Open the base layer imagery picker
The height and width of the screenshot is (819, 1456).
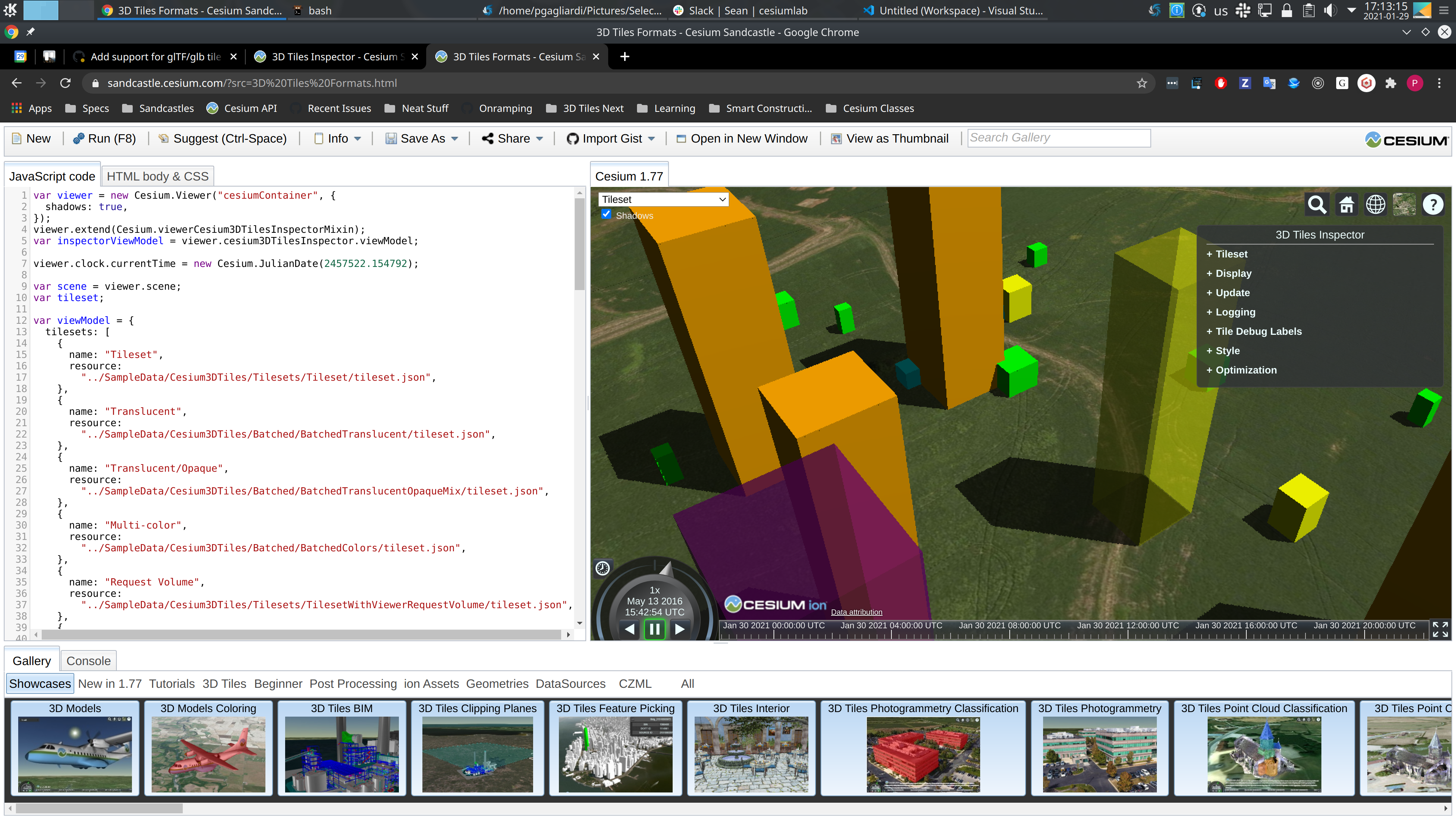pos(1404,205)
